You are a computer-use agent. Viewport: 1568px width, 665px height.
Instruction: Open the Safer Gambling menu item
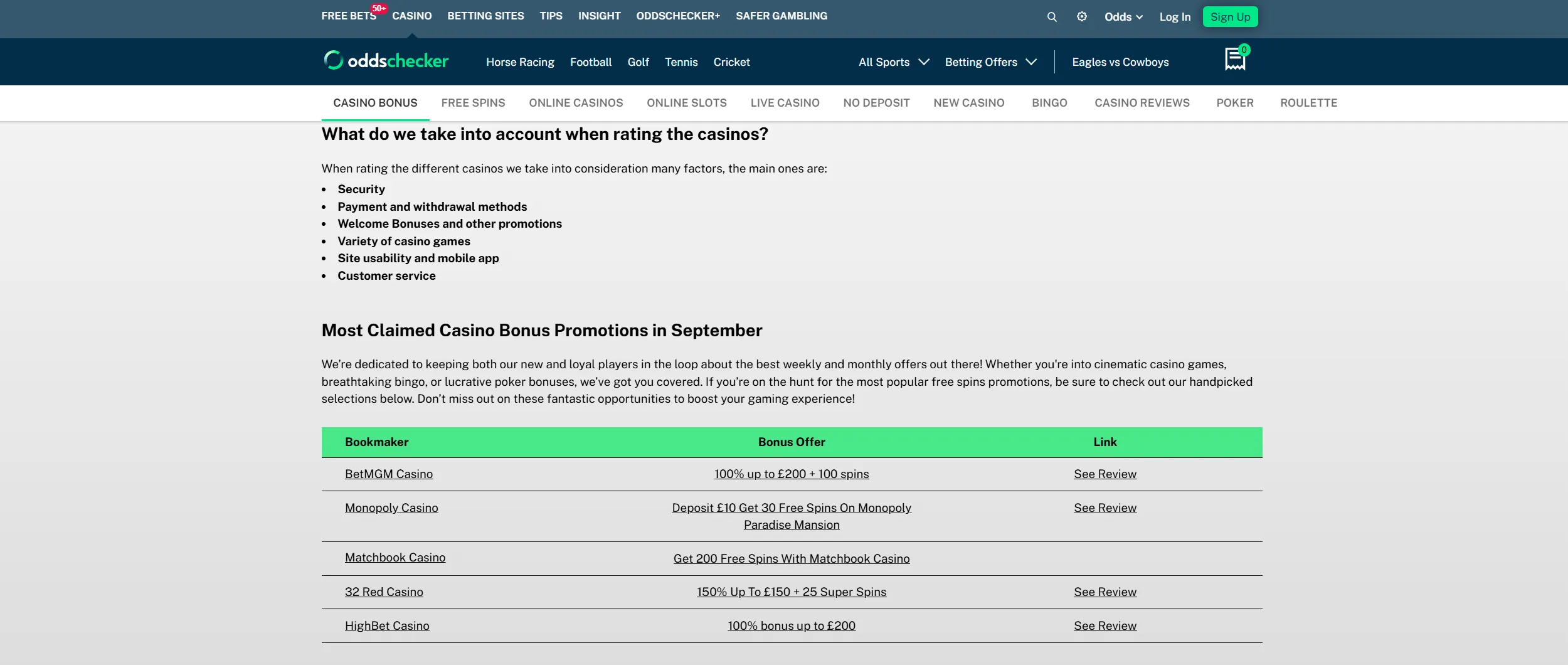click(781, 16)
